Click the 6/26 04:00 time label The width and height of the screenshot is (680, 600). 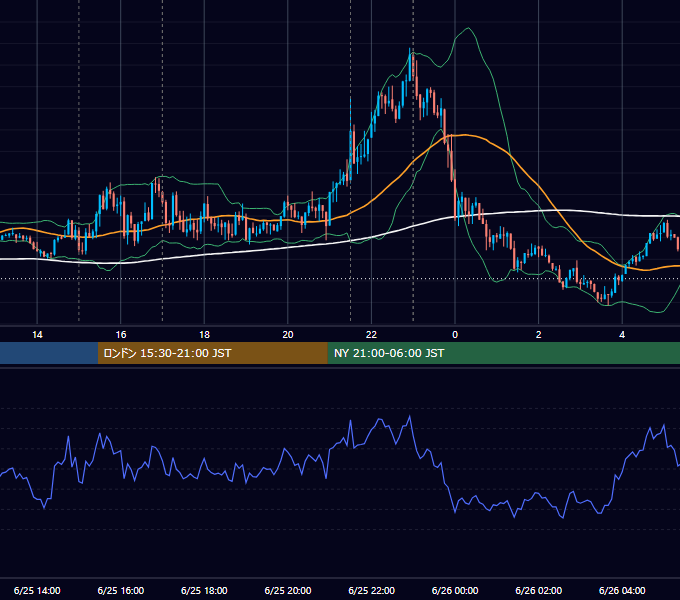622,590
